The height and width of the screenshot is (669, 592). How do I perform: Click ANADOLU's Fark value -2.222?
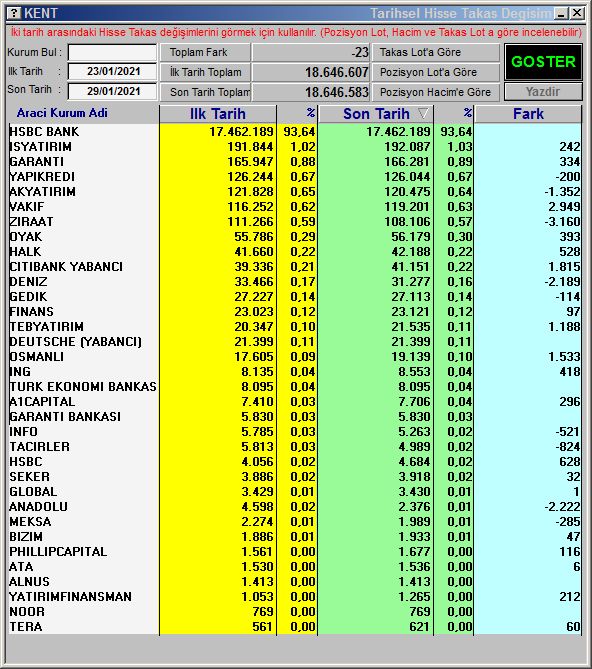(562, 506)
